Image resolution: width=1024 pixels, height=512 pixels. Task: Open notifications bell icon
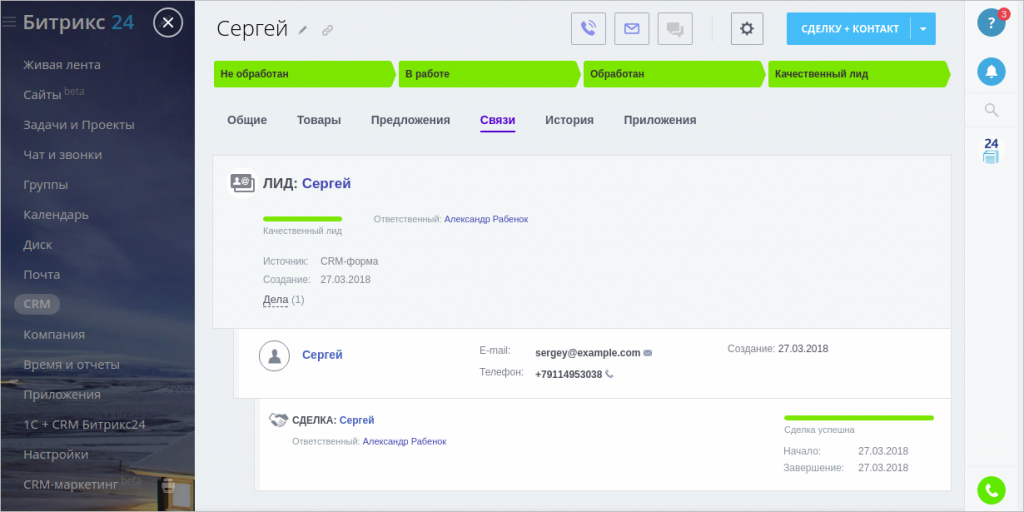[991, 71]
